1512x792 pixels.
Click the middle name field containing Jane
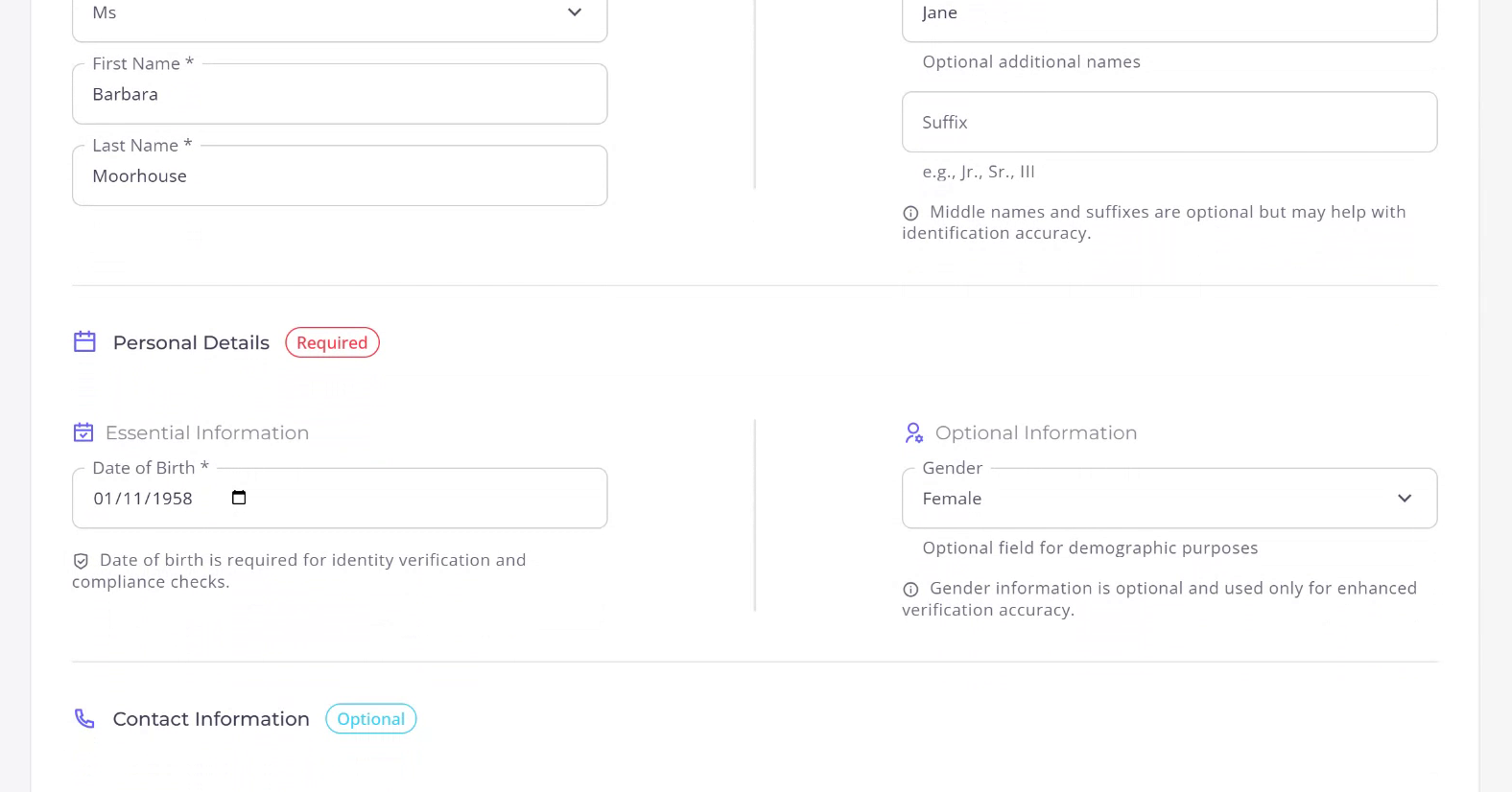[x=1169, y=13]
